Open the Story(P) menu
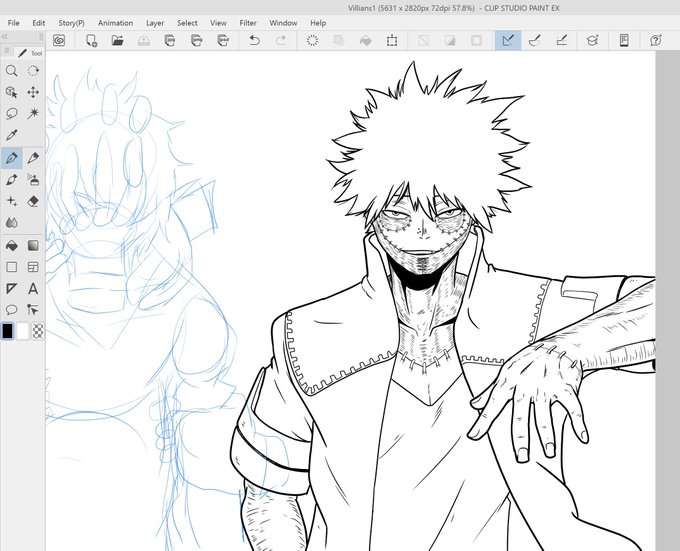680x551 pixels. (x=72, y=23)
